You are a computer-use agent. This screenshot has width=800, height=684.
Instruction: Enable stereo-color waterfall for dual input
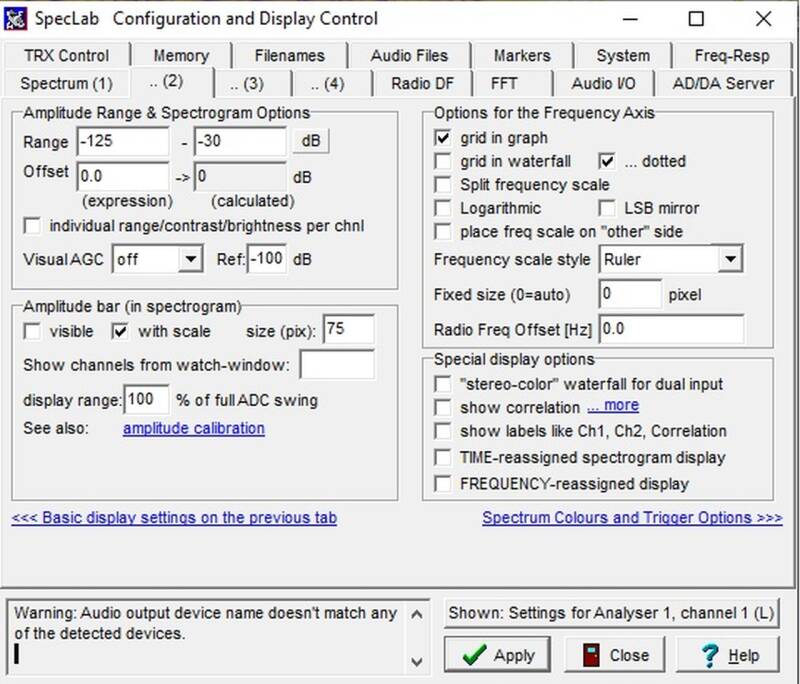[x=442, y=384]
